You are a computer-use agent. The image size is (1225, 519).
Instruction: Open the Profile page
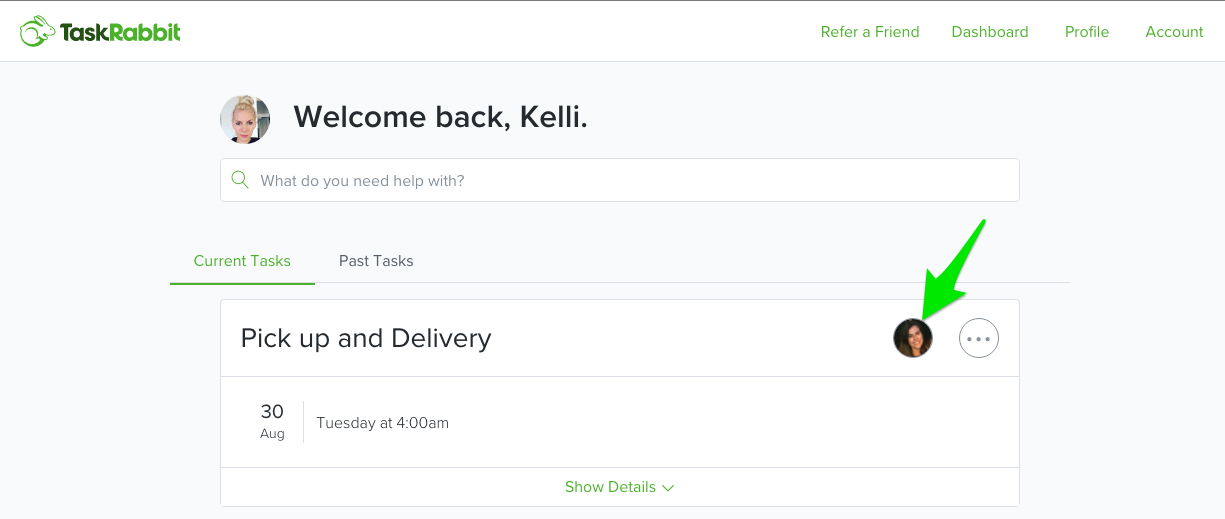click(x=1087, y=32)
